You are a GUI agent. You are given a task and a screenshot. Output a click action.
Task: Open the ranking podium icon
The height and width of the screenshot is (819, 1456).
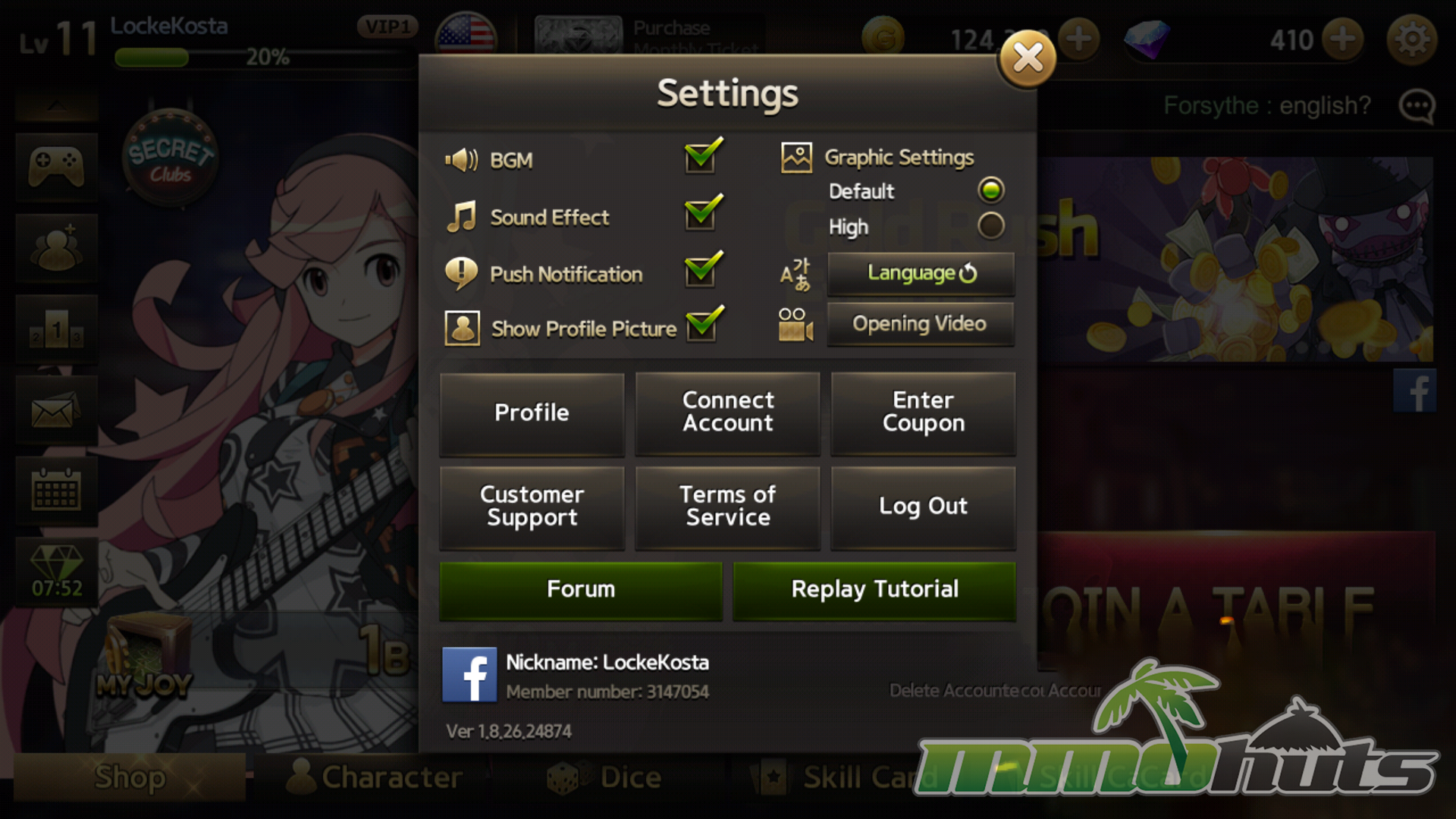coord(56,331)
